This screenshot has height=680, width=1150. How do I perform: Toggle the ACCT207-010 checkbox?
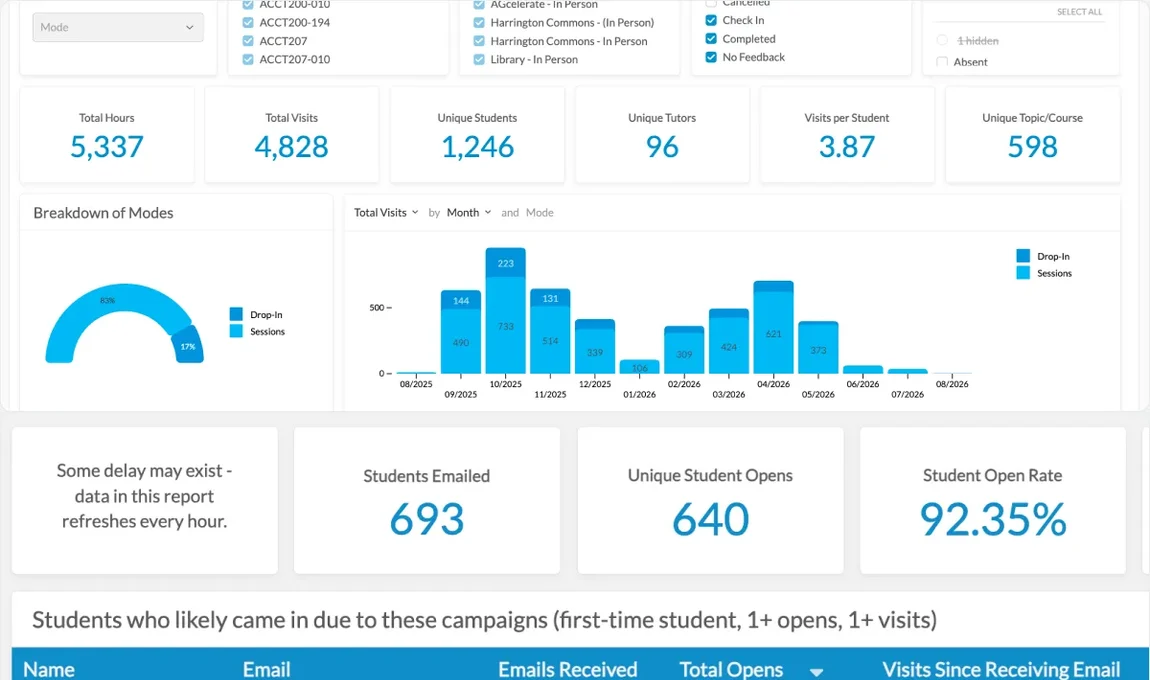coord(248,59)
